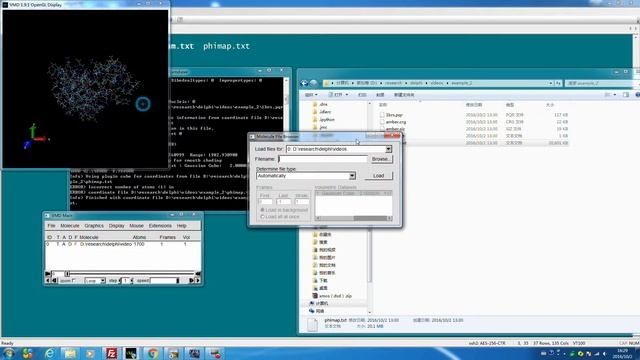Jump to last frame in VMD Main
The image size is (640, 360).
pos(198,274)
